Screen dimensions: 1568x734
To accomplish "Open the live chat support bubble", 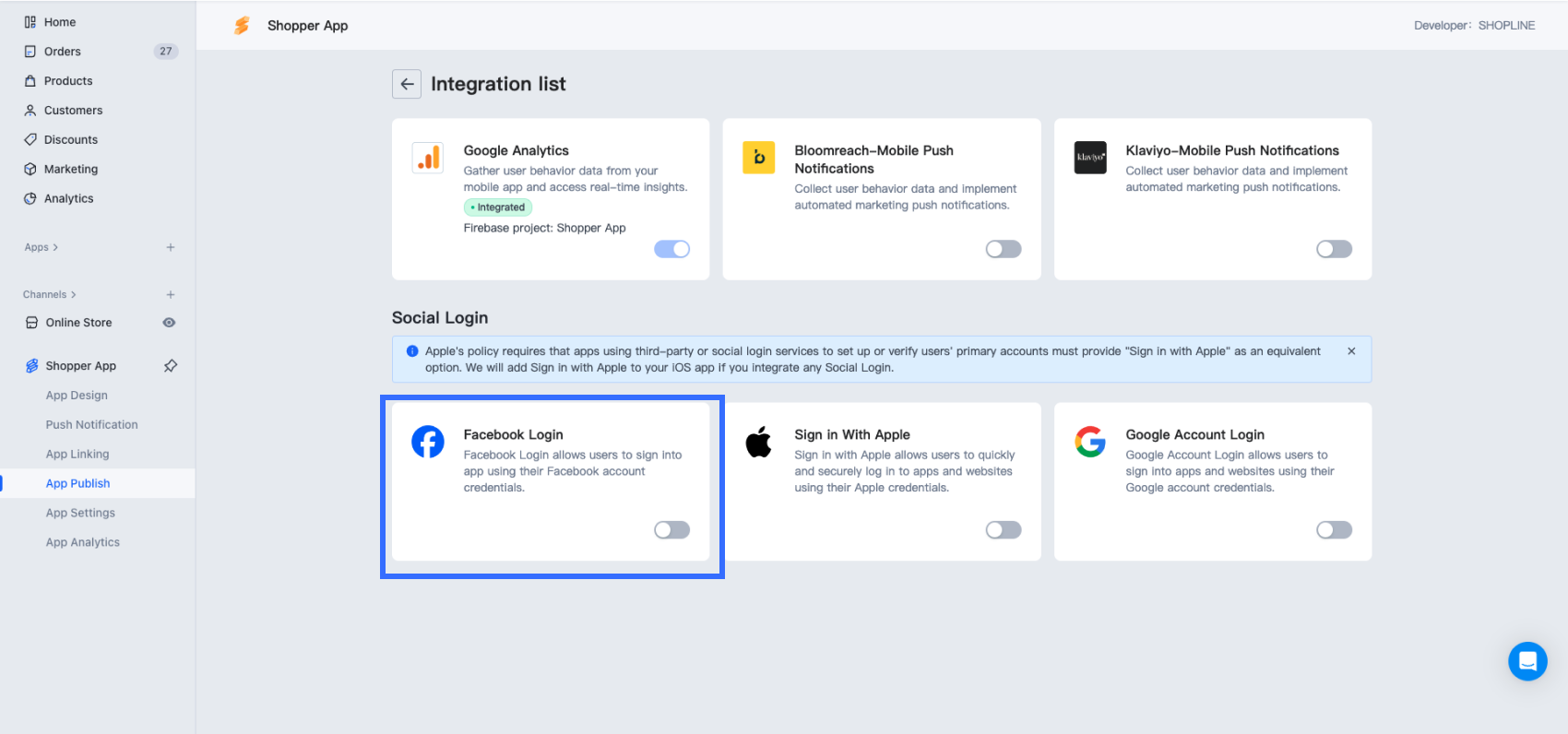I will (x=1527, y=661).
